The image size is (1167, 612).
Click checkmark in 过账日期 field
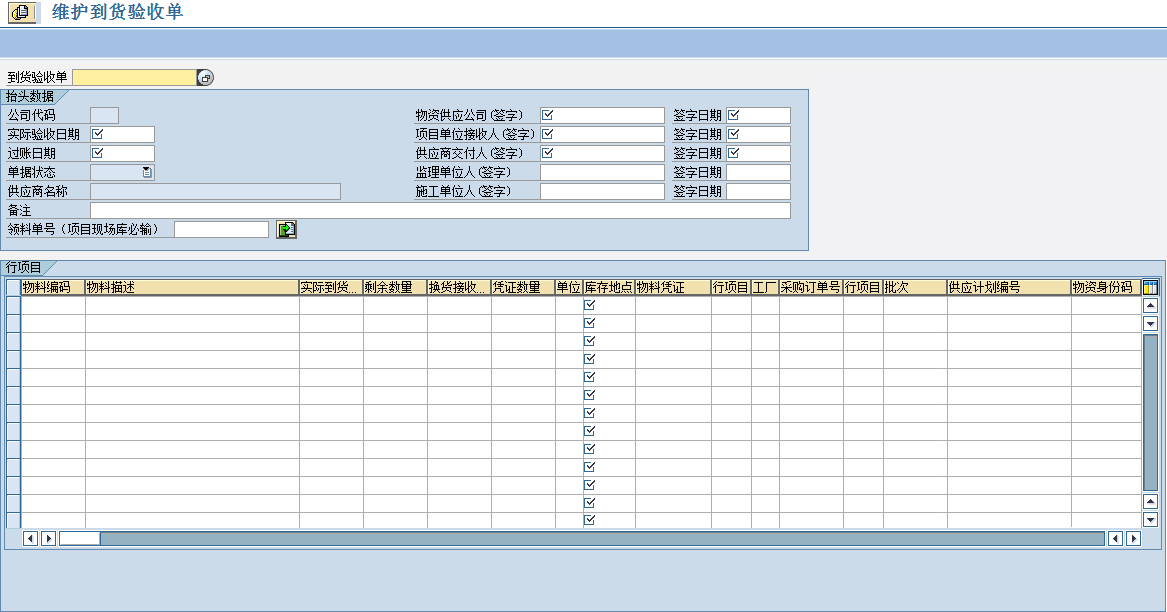pyautogui.click(x=98, y=153)
